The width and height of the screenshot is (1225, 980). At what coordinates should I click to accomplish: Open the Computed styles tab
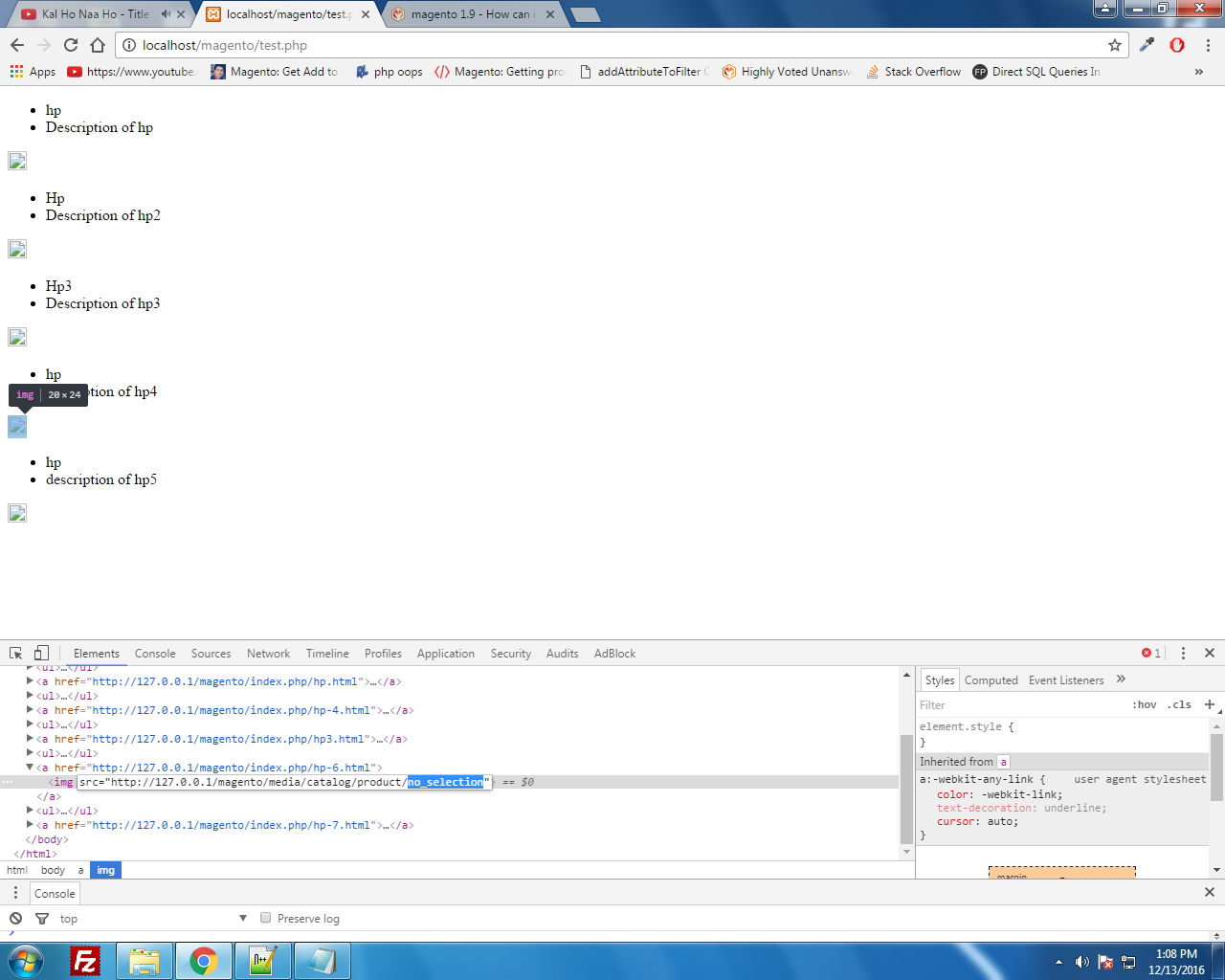(991, 680)
